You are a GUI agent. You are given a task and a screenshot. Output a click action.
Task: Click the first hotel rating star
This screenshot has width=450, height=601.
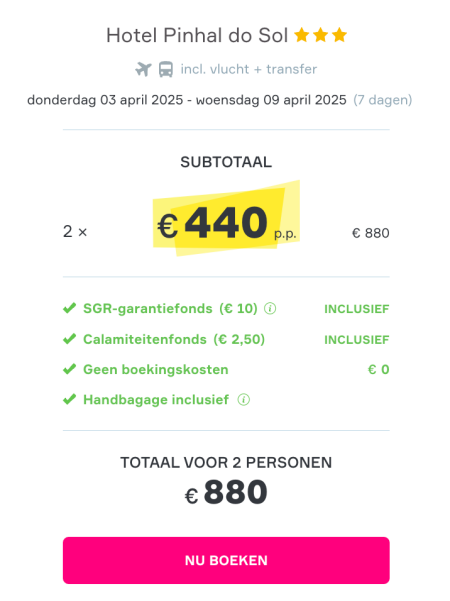[x=302, y=35]
